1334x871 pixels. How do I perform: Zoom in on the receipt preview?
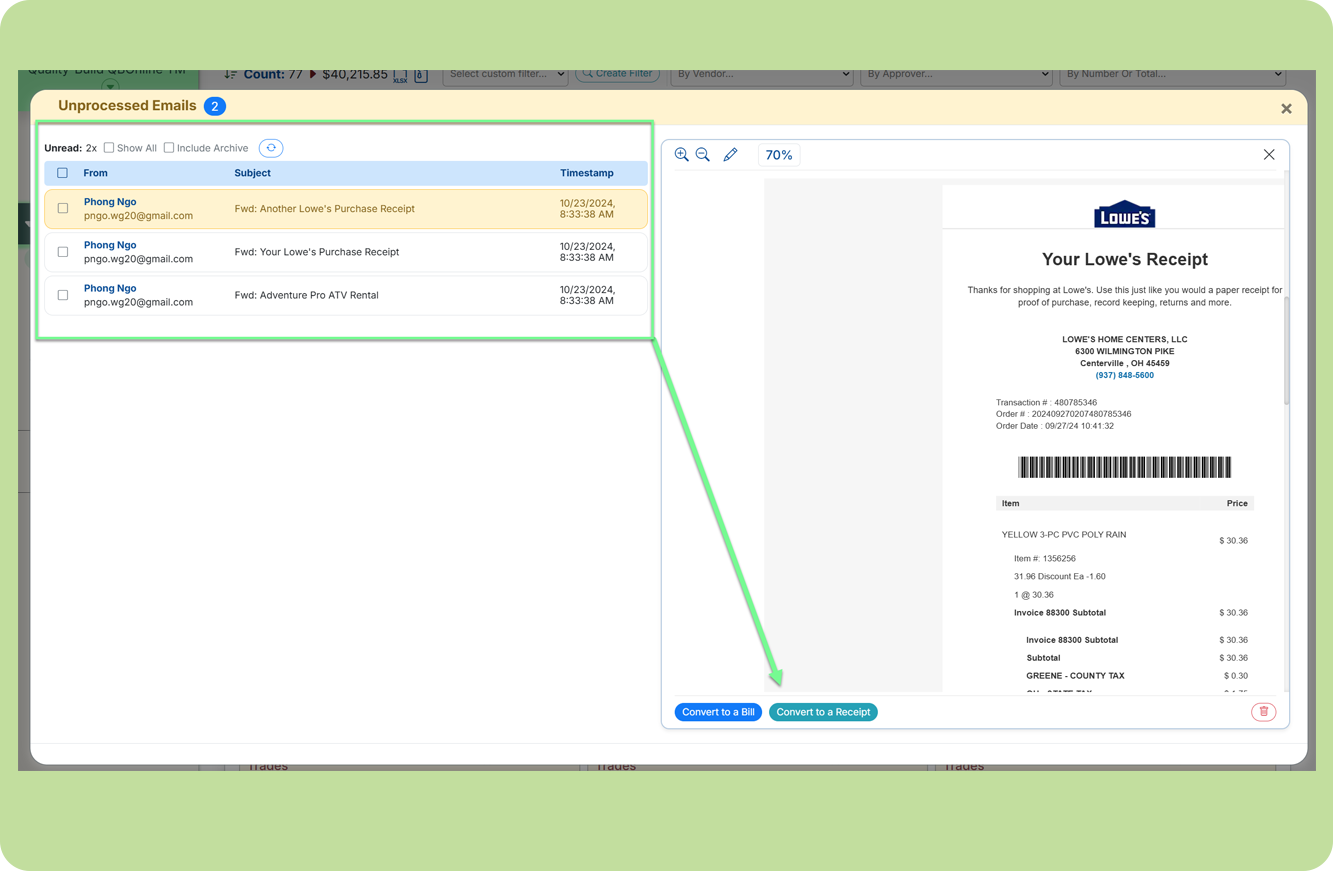[x=682, y=155]
